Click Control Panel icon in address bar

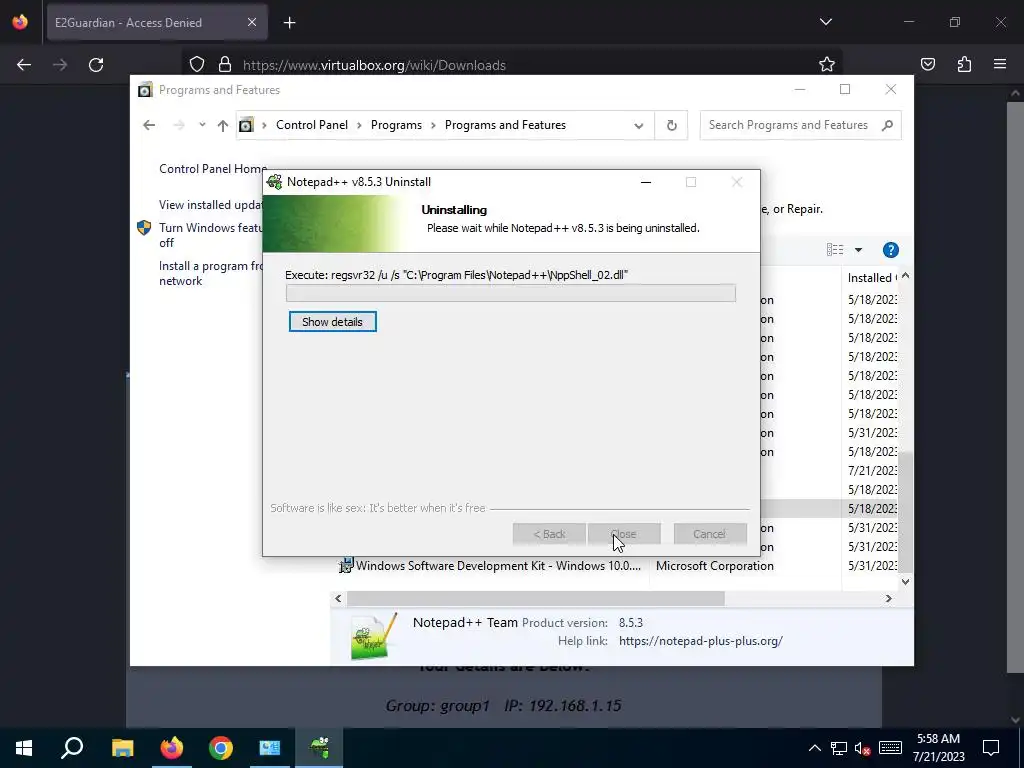click(x=246, y=125)
